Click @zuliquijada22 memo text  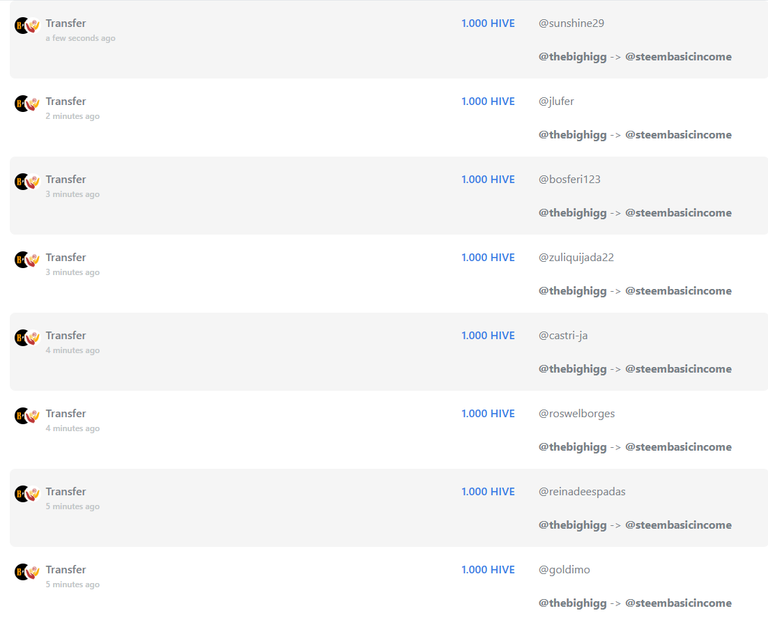click(x=576, y=258)
